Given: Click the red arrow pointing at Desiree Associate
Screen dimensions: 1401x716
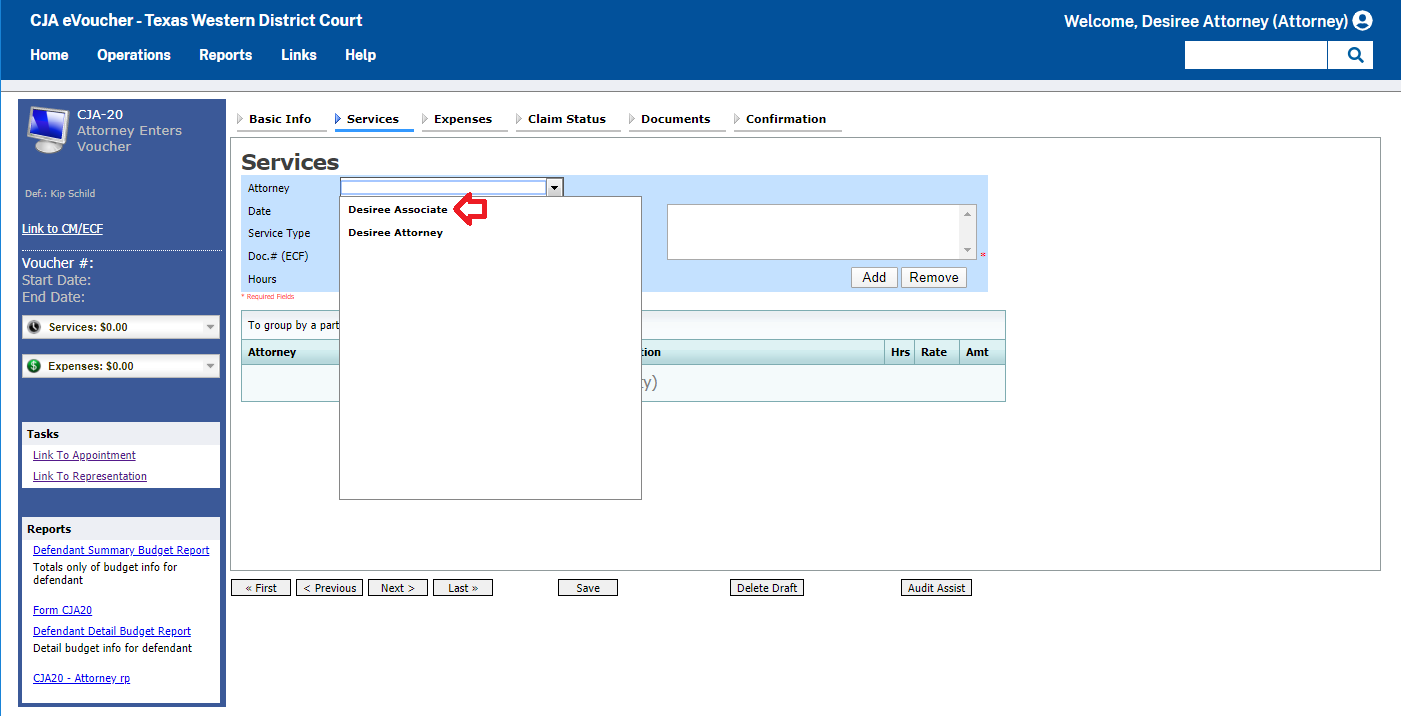Looking at the screenshot, I should pyautogui.click(x=469, y=210).
